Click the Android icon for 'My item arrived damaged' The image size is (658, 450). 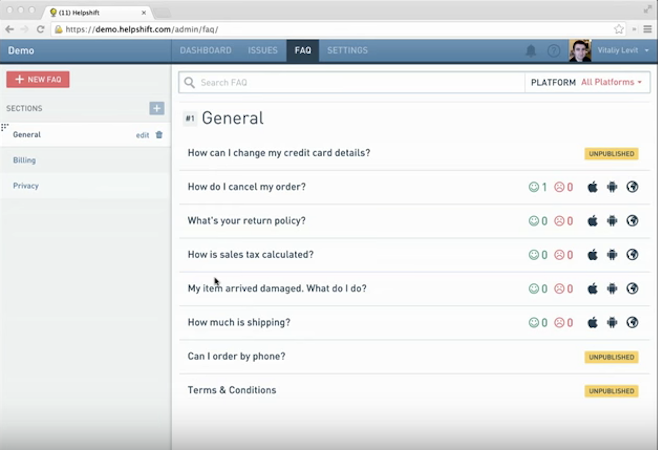click(x=612, y=289)
